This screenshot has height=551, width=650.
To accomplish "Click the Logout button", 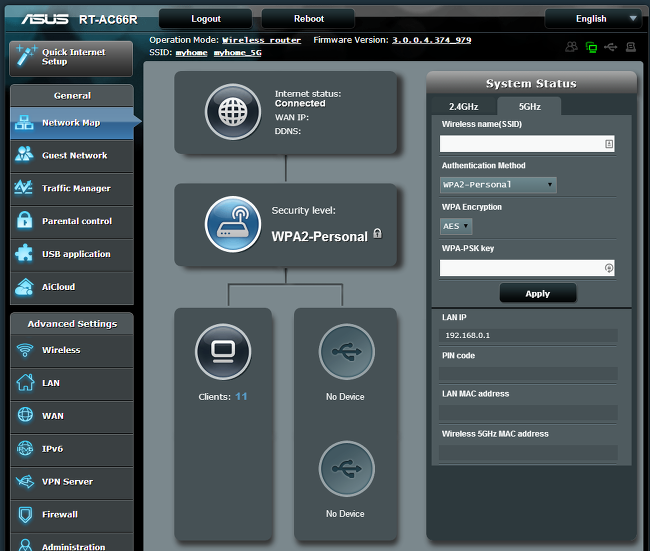I will [x=206, y=19].
